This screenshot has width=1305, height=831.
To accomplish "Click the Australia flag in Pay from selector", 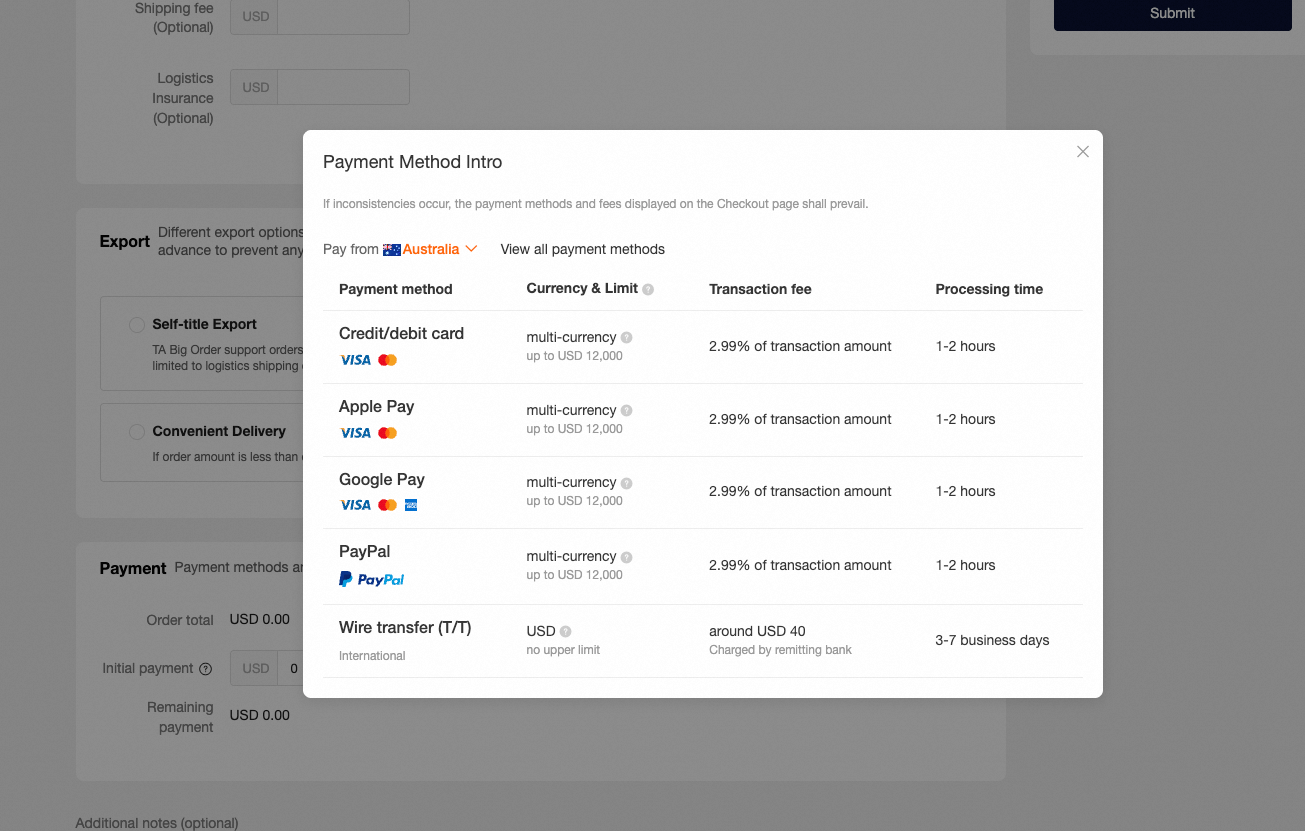I will click(x=392, y=250).
